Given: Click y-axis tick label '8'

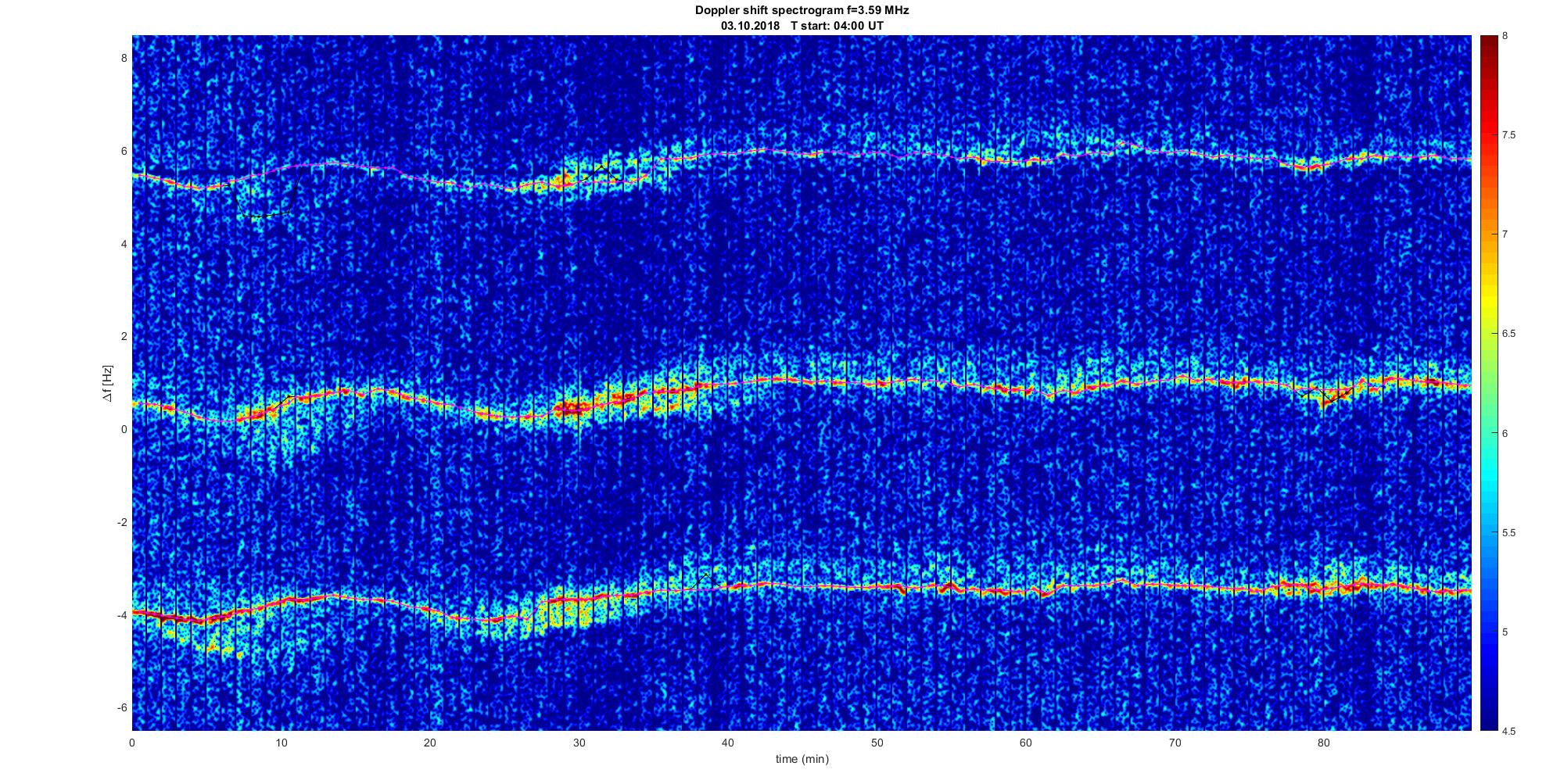Looking at the screenshot, I should pos(123,58).
